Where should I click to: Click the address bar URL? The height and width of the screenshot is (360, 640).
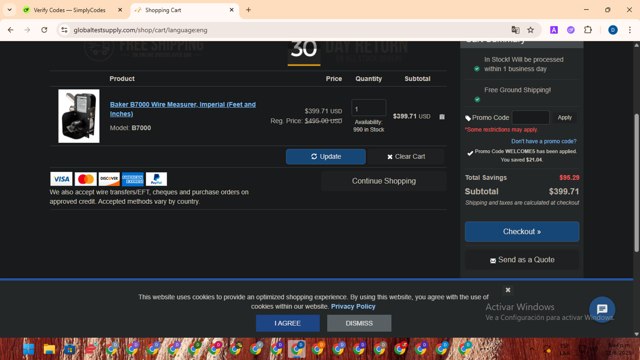(x=140, y=30)
